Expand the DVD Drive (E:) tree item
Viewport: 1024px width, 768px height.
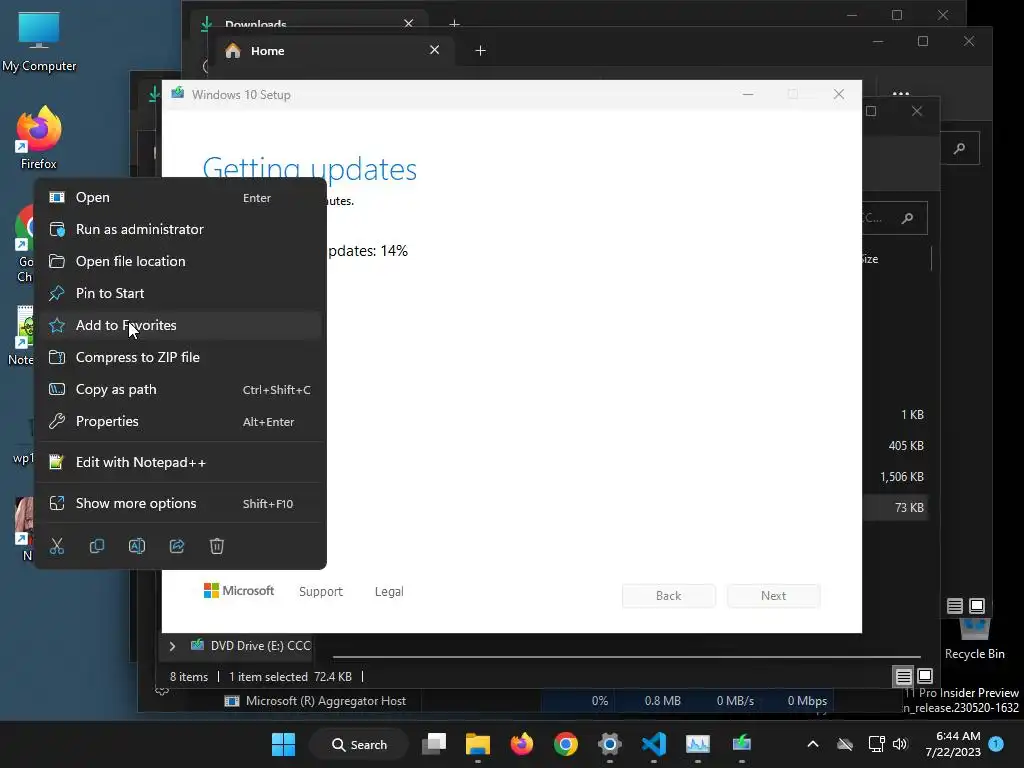click(x=172, y=646)
